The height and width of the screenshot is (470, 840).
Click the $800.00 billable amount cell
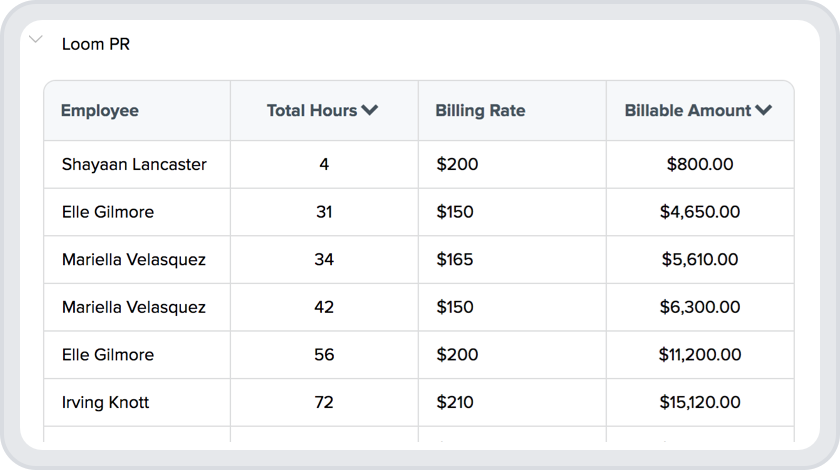(x=700, y=164)
